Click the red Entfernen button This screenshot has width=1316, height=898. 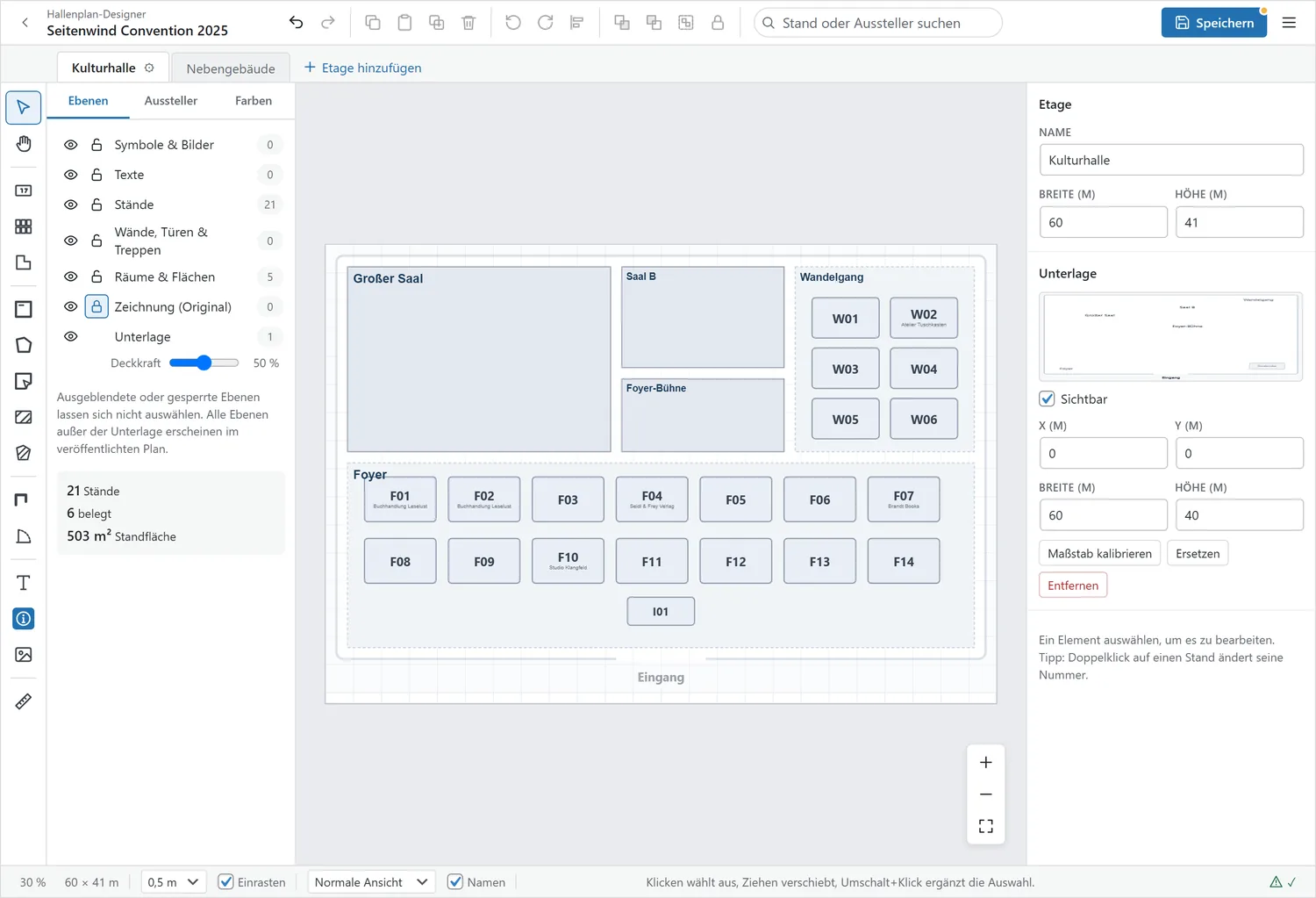(x=1073, y=585)
